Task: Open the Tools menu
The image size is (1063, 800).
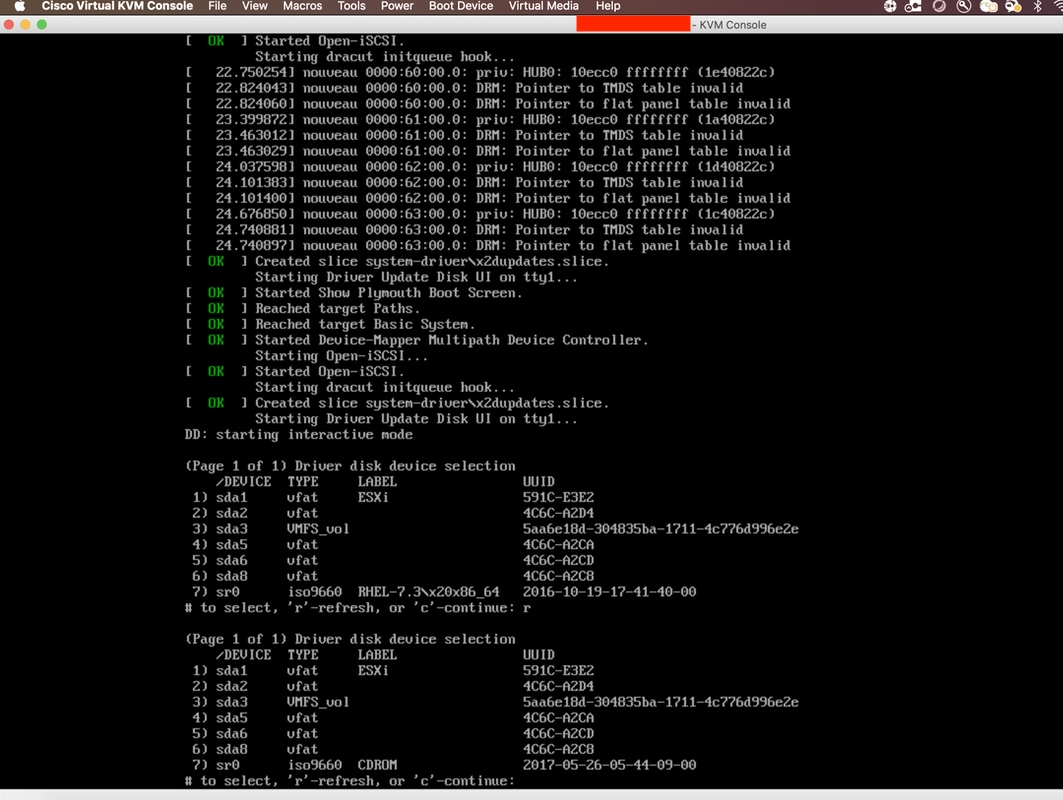Action: click(351, 6)
